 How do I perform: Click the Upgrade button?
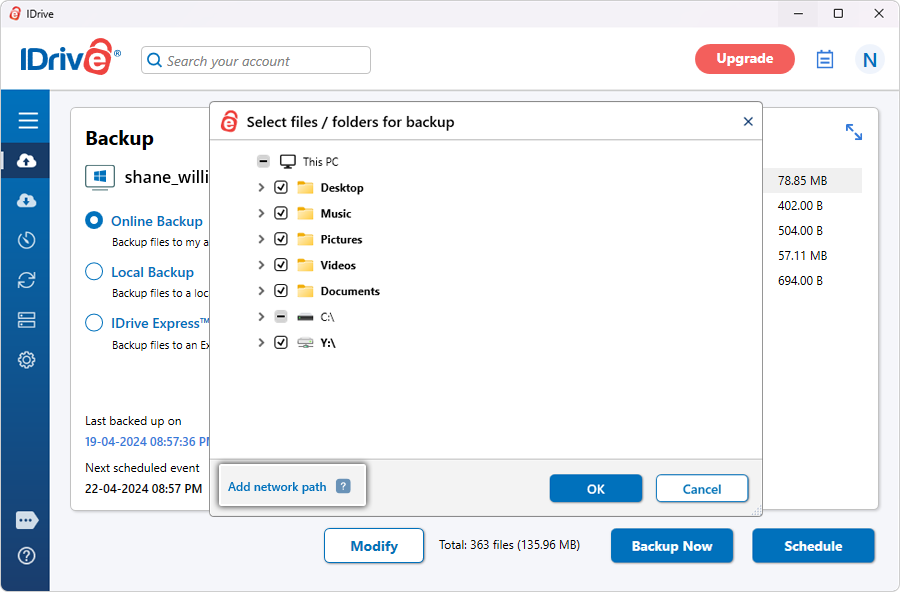744,59
